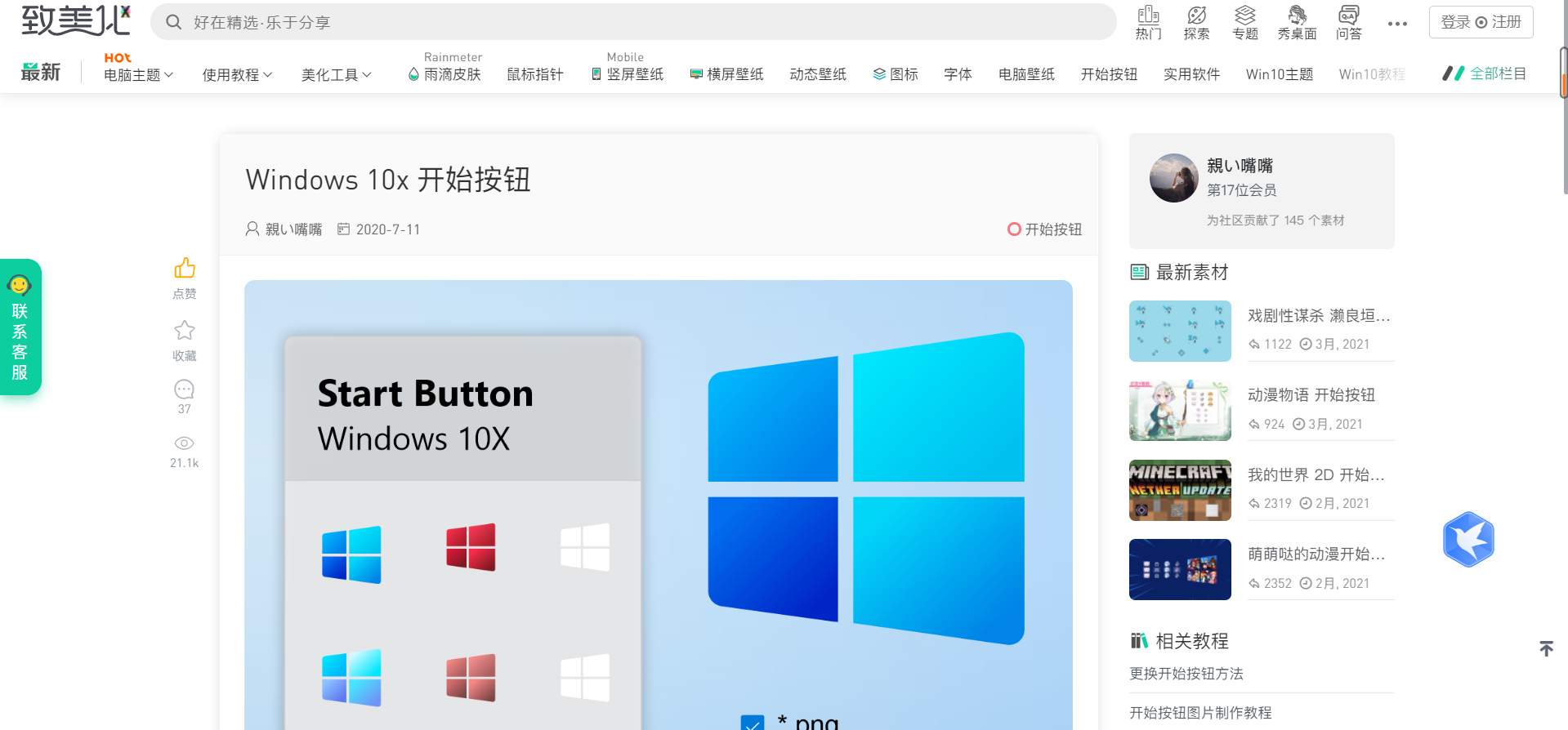Go to 竖屏壁纸 mobile wallpapers
This screenshot has width=1568, height=730.
pos(627,74)
